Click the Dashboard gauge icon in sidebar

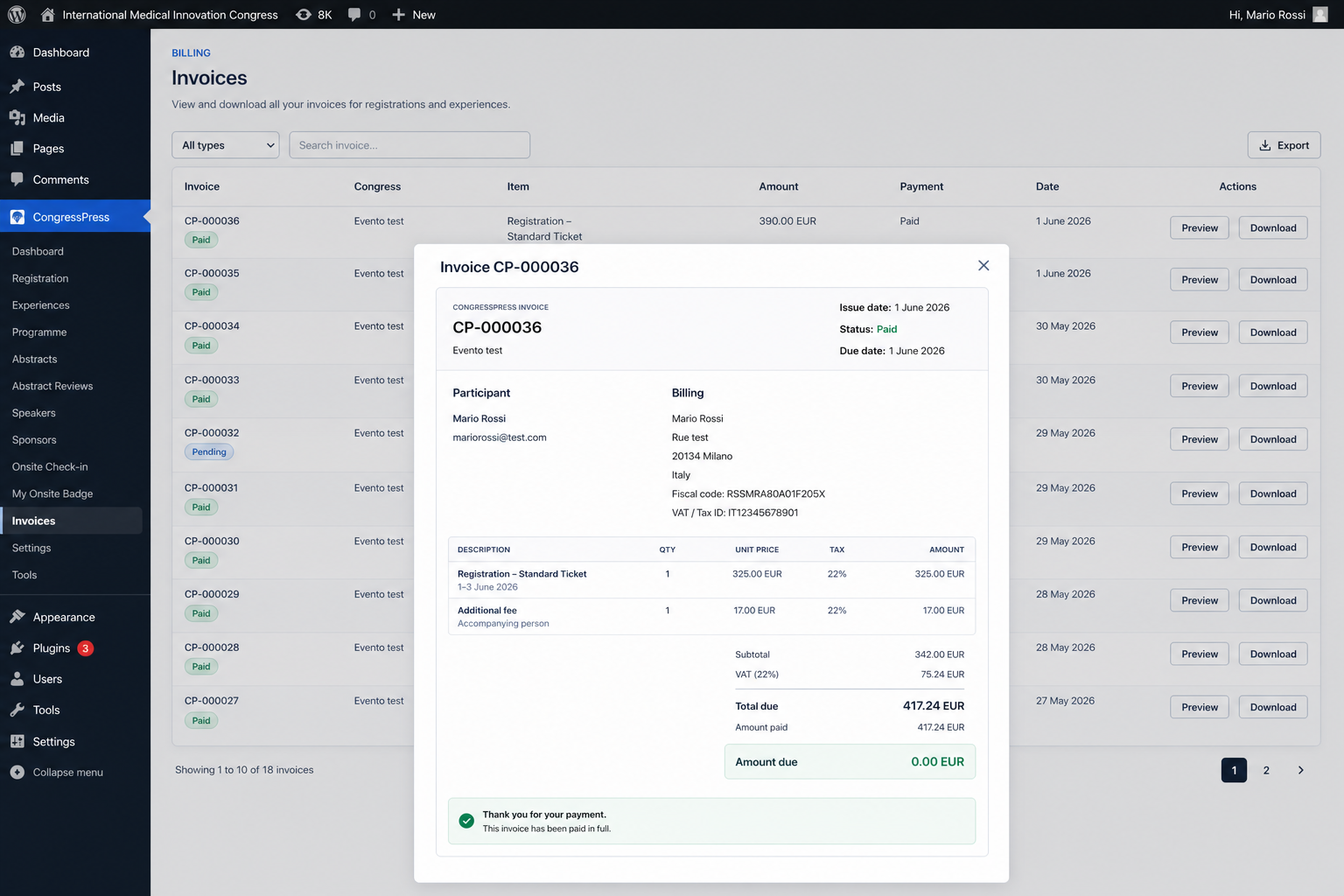[x=17, y=52]
